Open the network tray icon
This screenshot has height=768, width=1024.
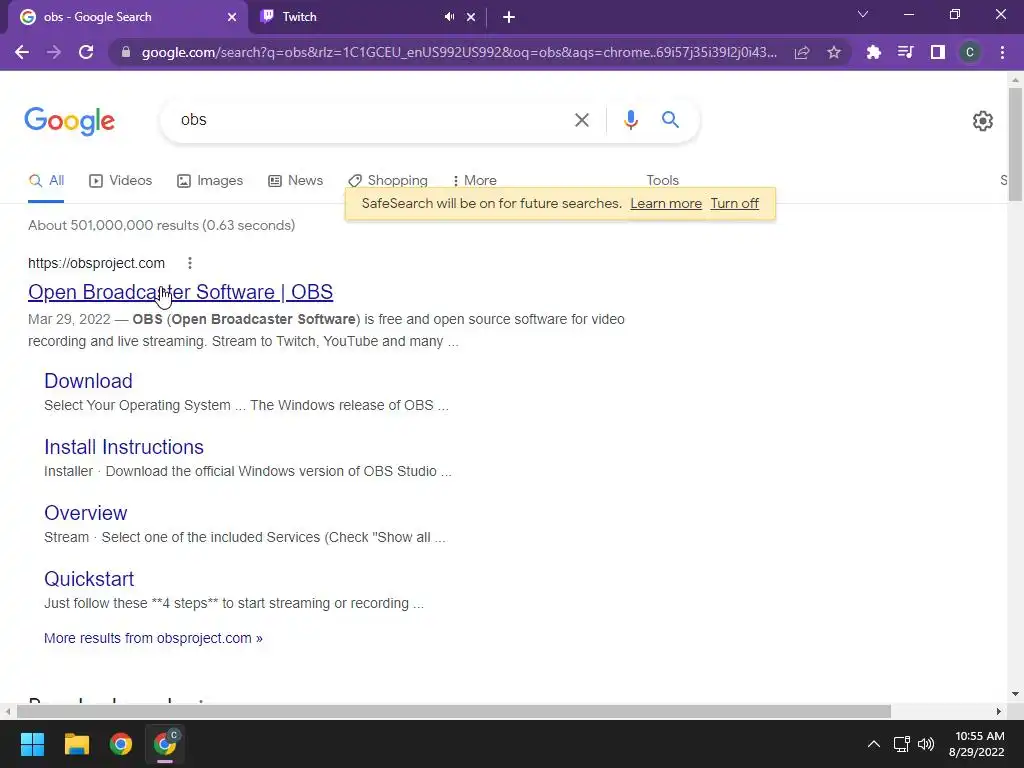(902, 744)
